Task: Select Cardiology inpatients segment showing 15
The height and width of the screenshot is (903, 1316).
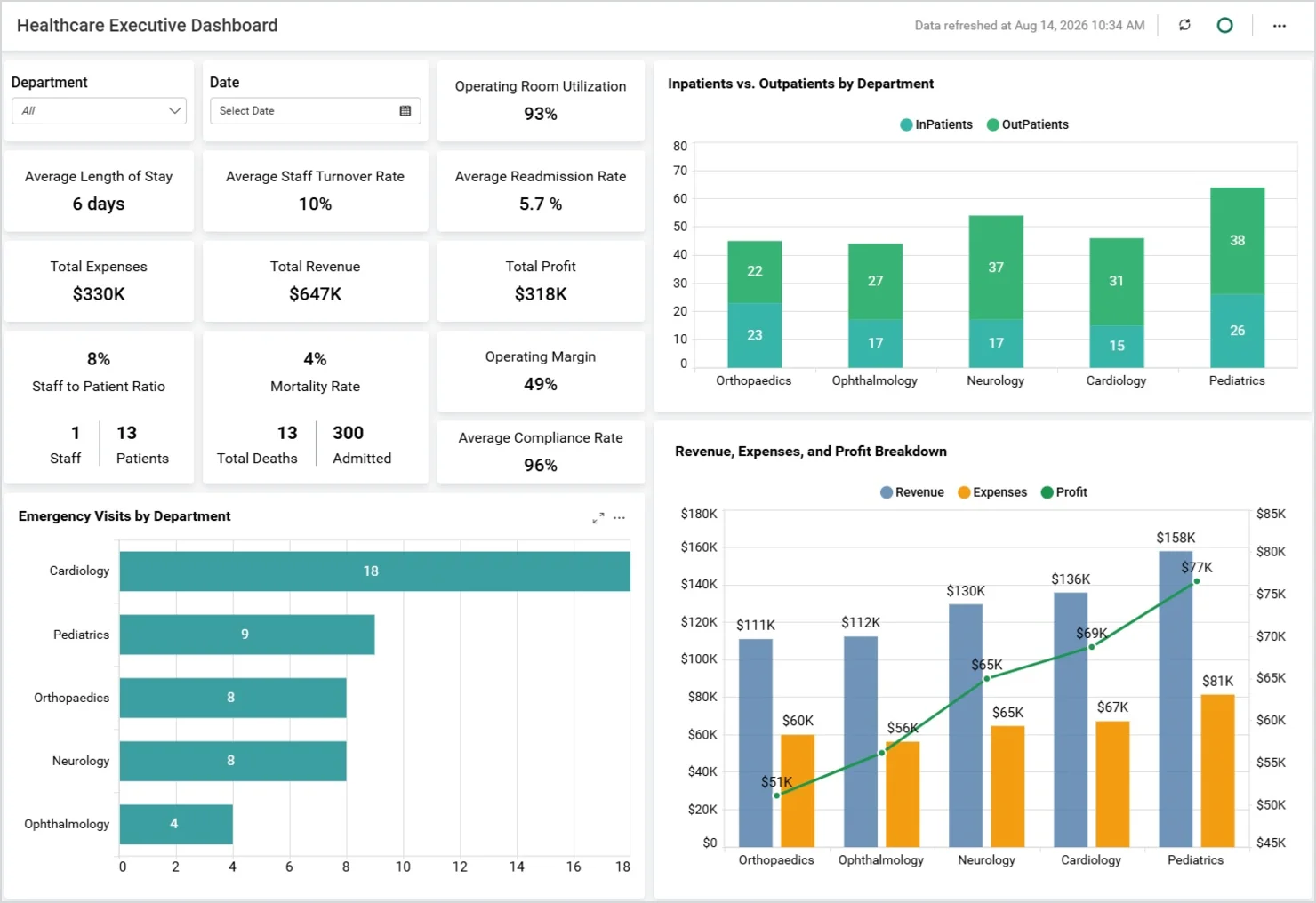Action: 1116,346
